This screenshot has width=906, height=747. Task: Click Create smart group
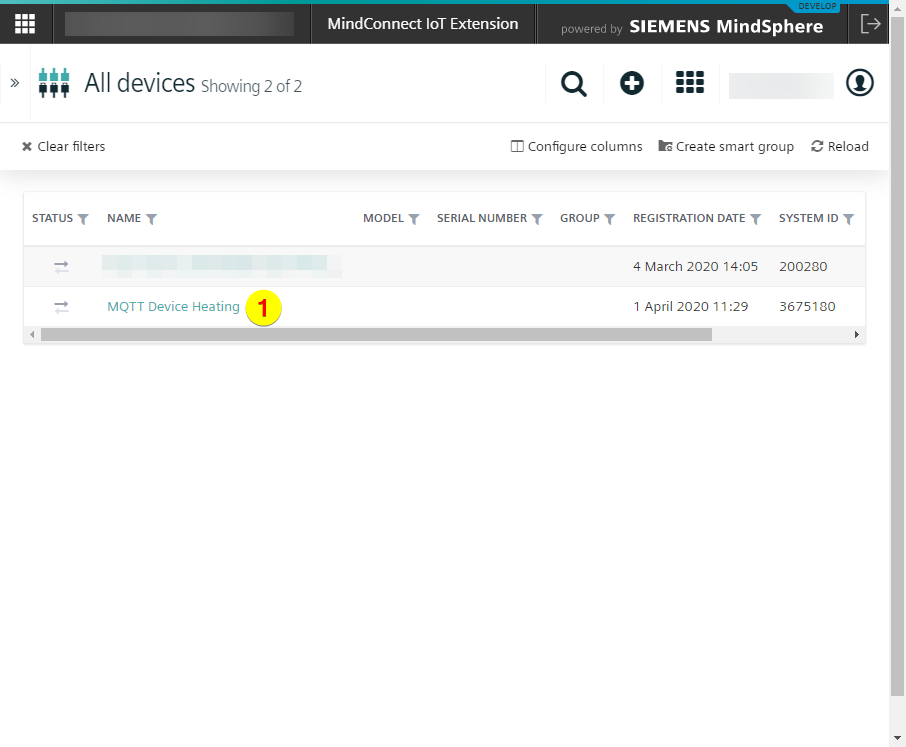726,147
